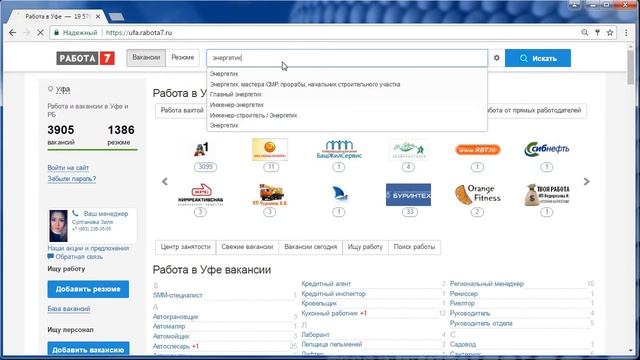Open the www.RBT.ru company logo
The width and height of the screenshot is (640, 360).
pyautogui.click(x=478, y=150)
